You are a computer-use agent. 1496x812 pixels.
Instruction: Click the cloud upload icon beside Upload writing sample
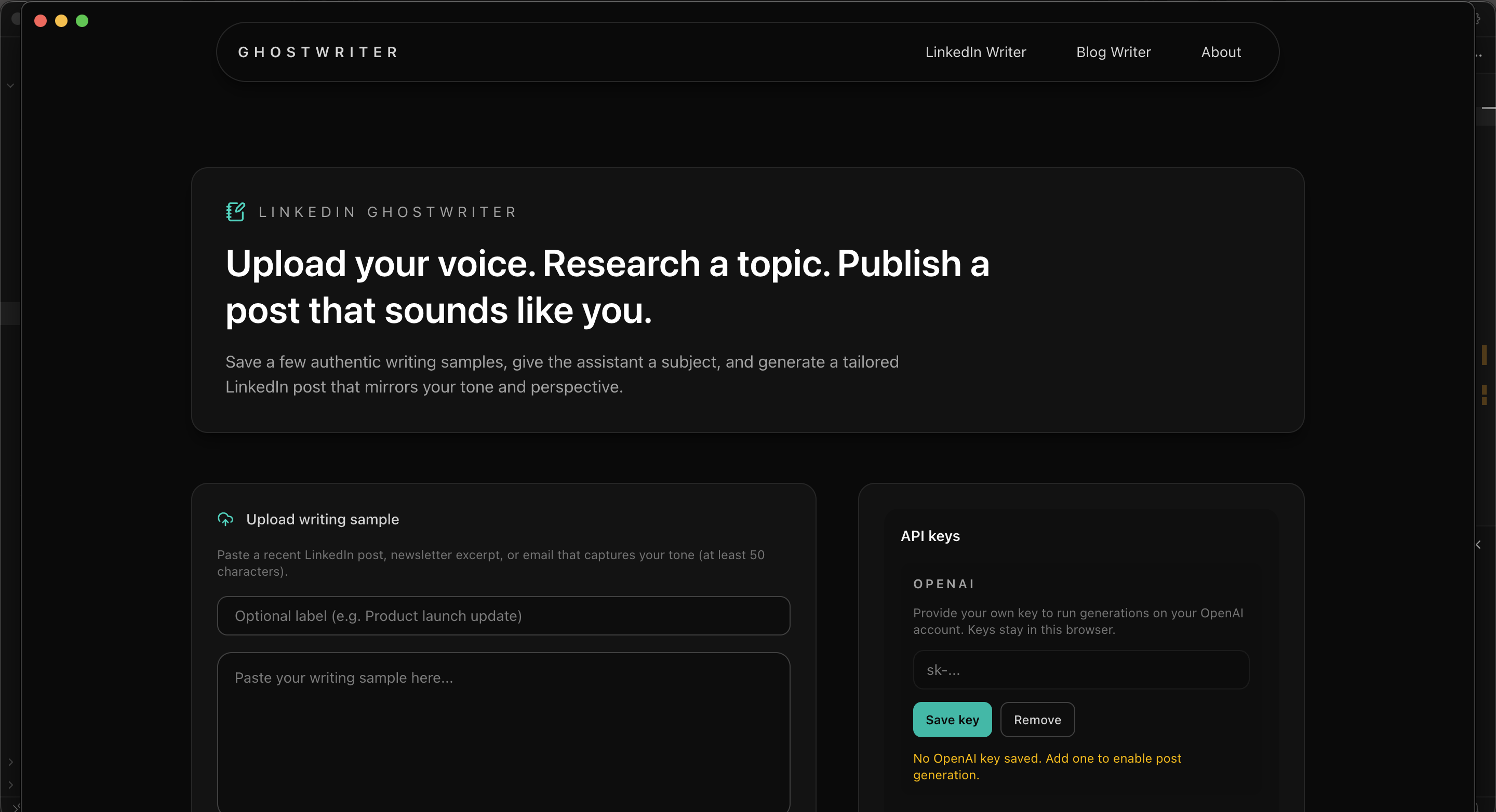coord(225,519)
